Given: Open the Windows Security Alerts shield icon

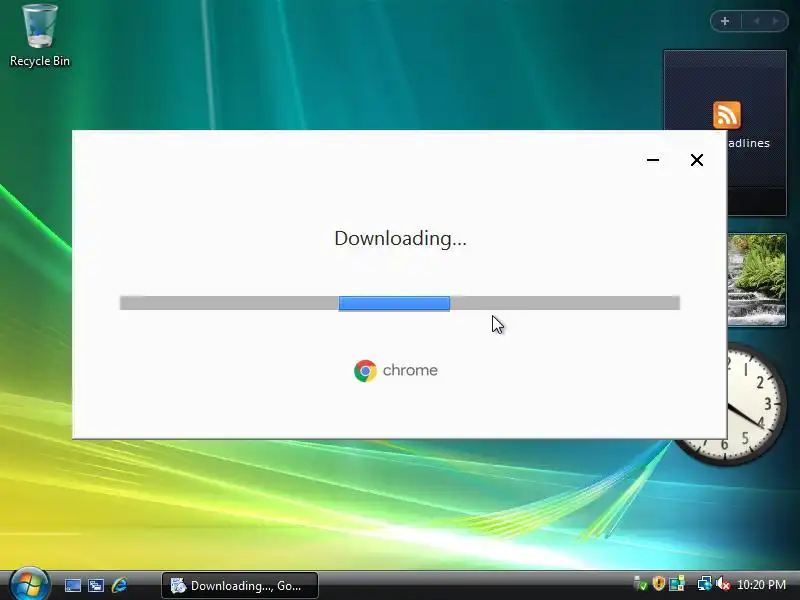Looking at the screenshot, I should [x=659, y=583].
